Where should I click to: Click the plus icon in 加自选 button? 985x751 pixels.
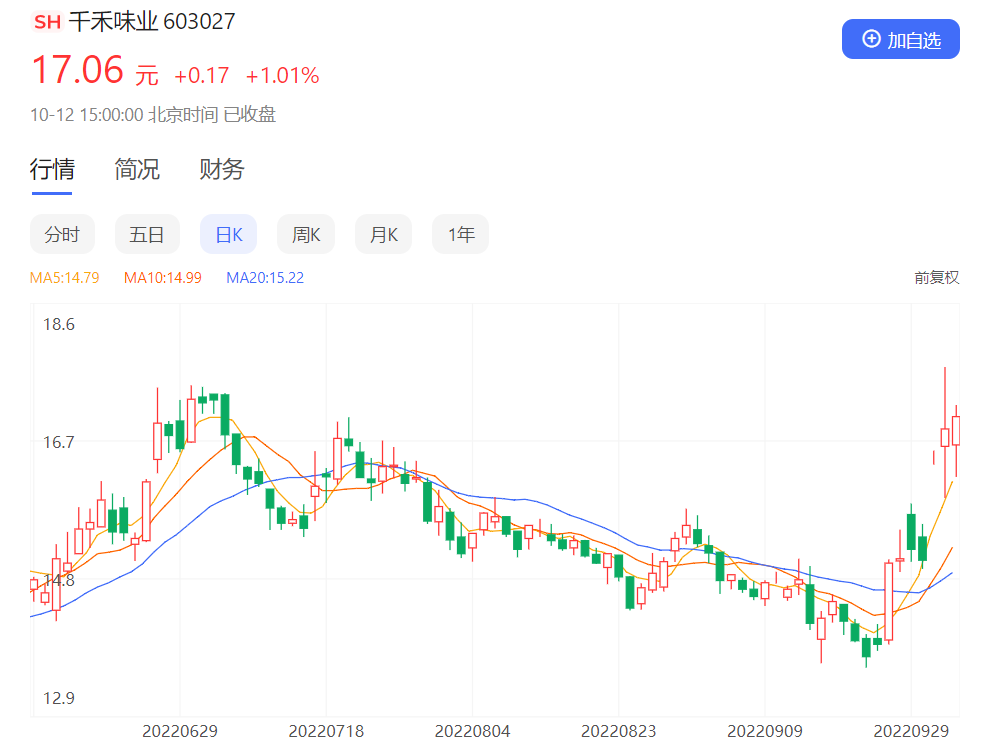point(871,39)
